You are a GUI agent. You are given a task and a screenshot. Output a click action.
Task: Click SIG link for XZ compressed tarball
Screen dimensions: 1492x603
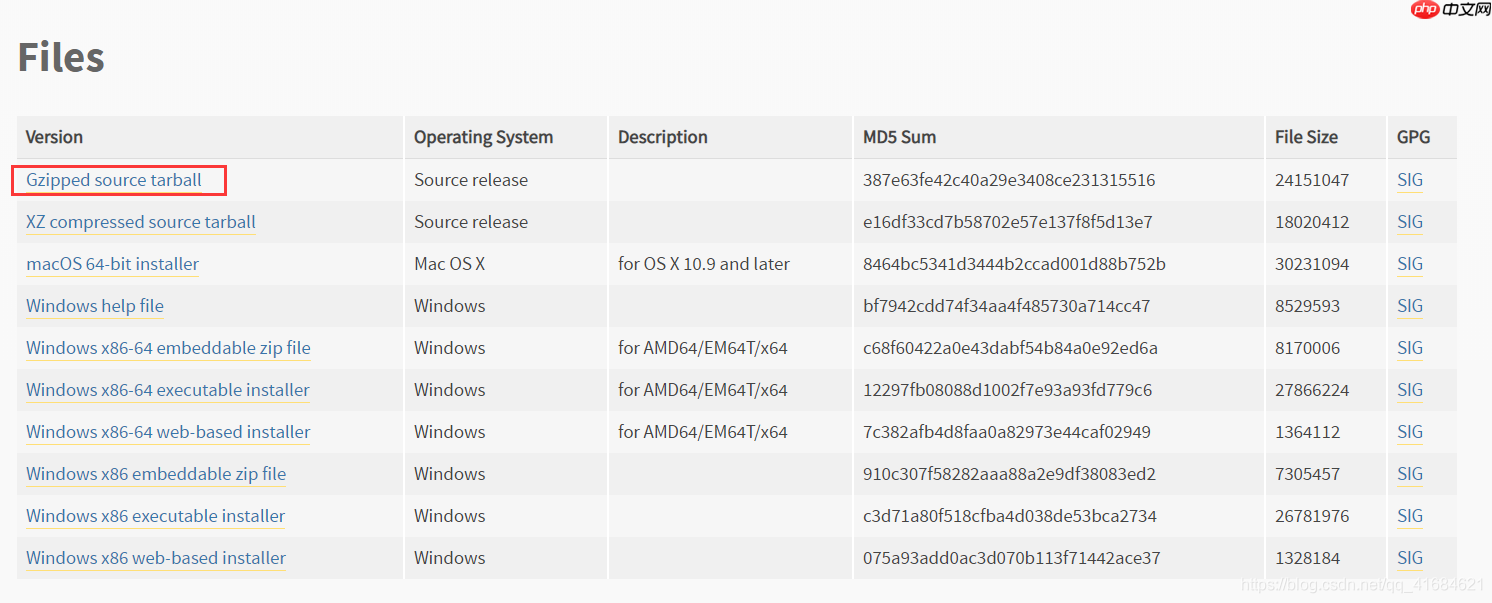pyautogui.click(x=1410, y=222)
